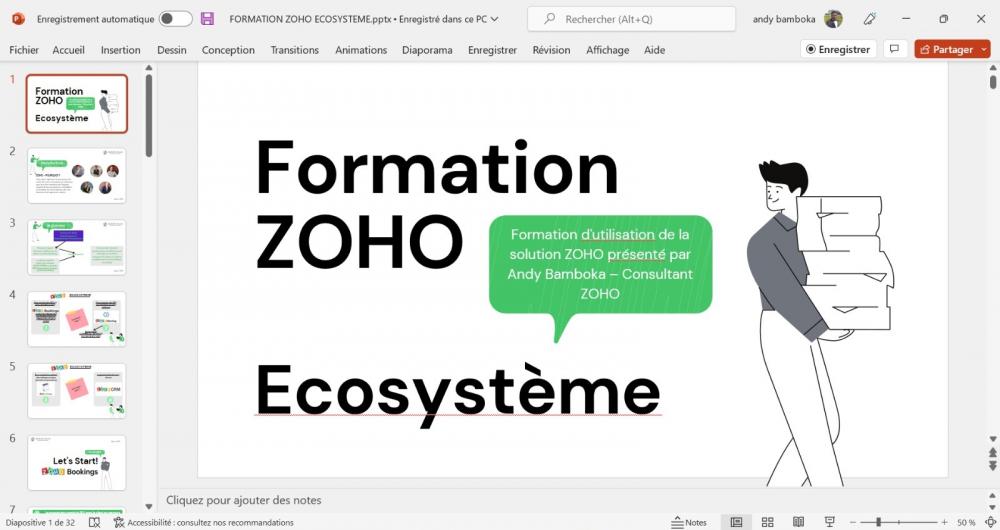
Task: Click the zoom out minus button
Action: click(x=853, y=522)
